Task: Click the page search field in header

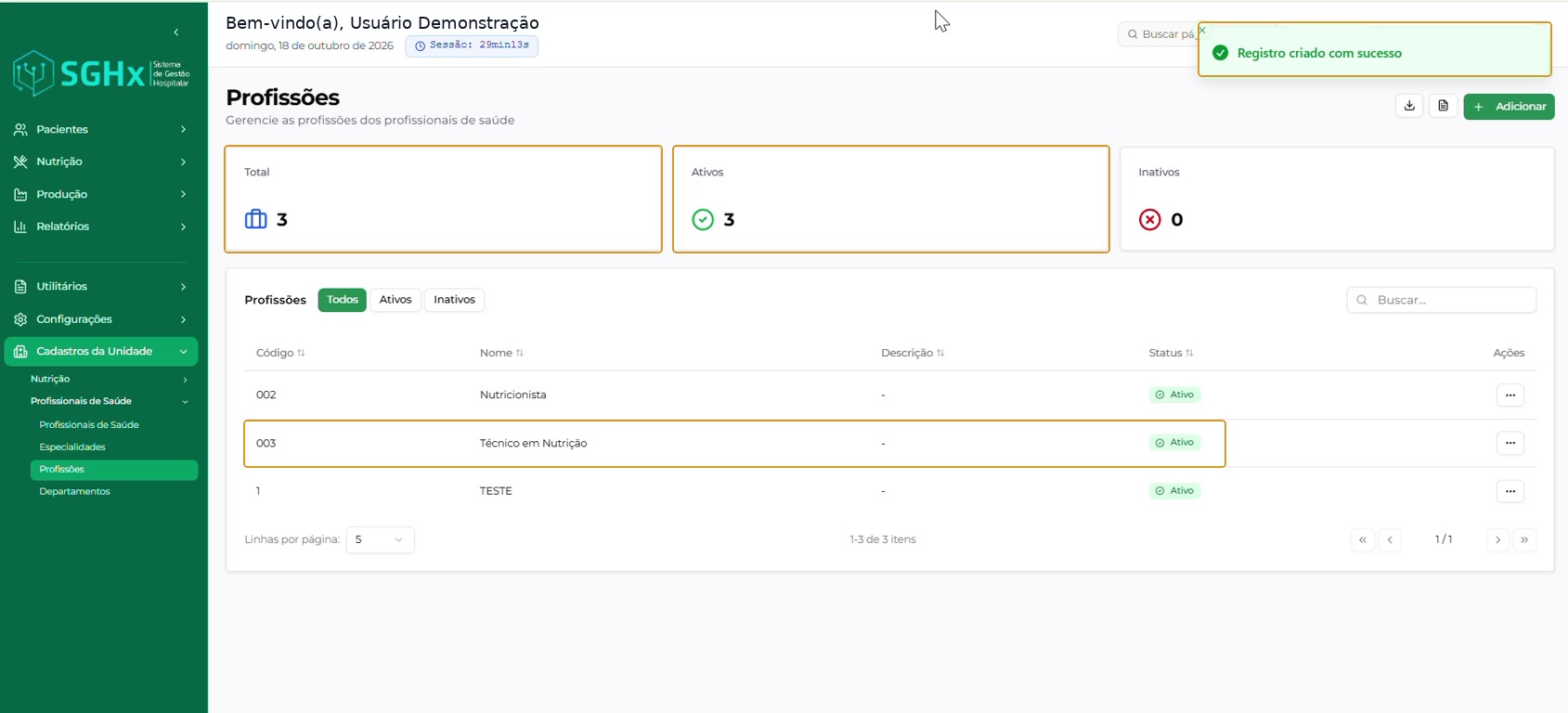Action: 1159,34
